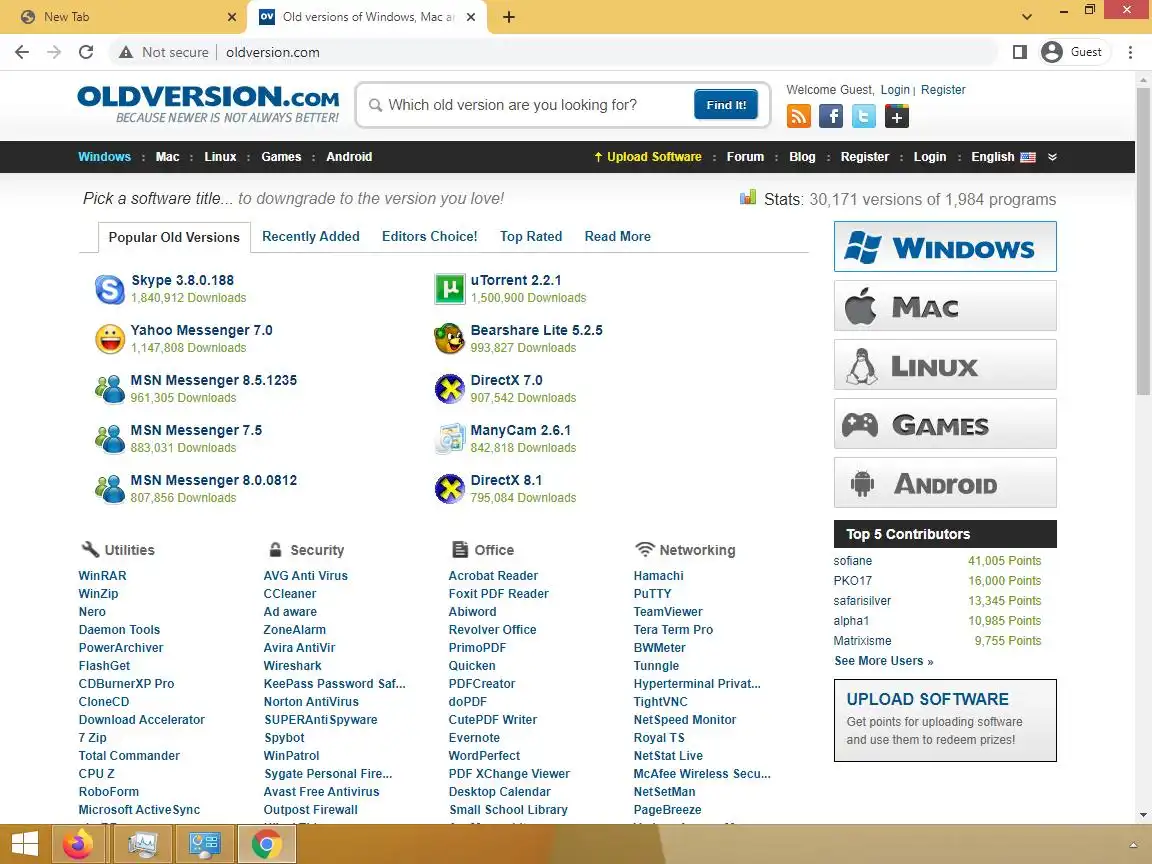Open Forum in the navigation bar
The height and width of the screenshot is (864, 1152).
745,156
